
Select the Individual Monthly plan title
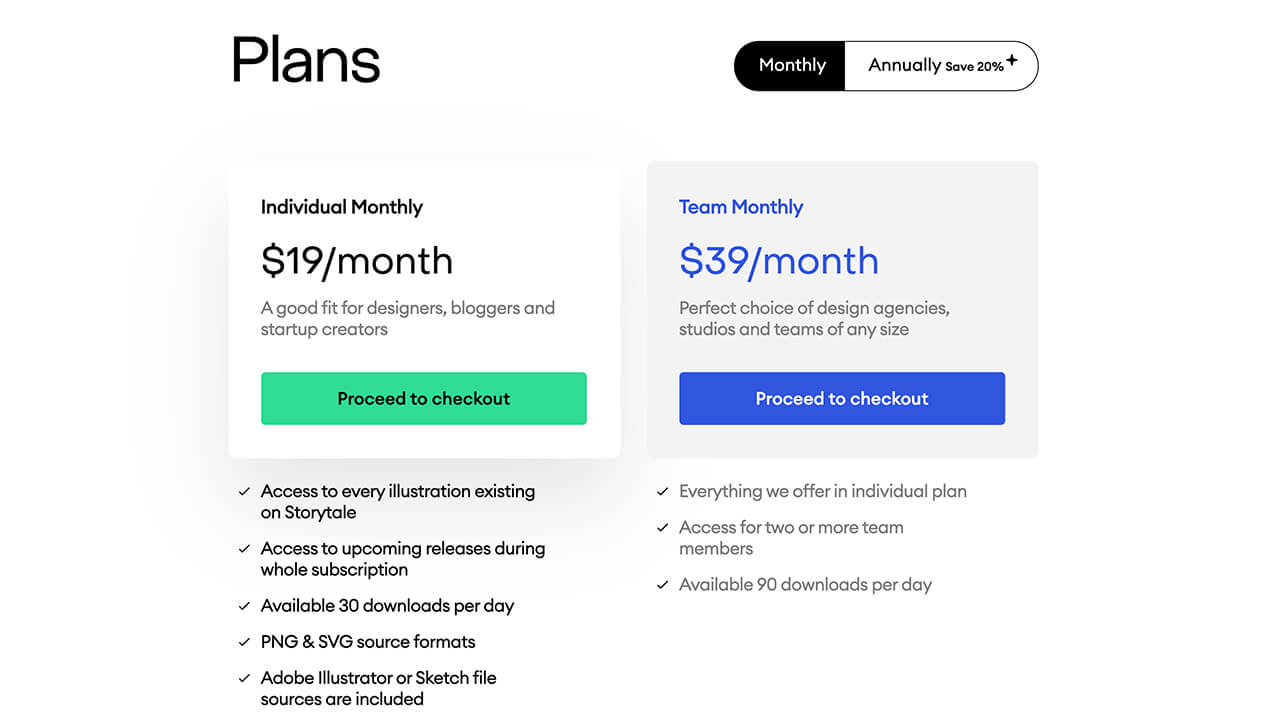[341, 207]
